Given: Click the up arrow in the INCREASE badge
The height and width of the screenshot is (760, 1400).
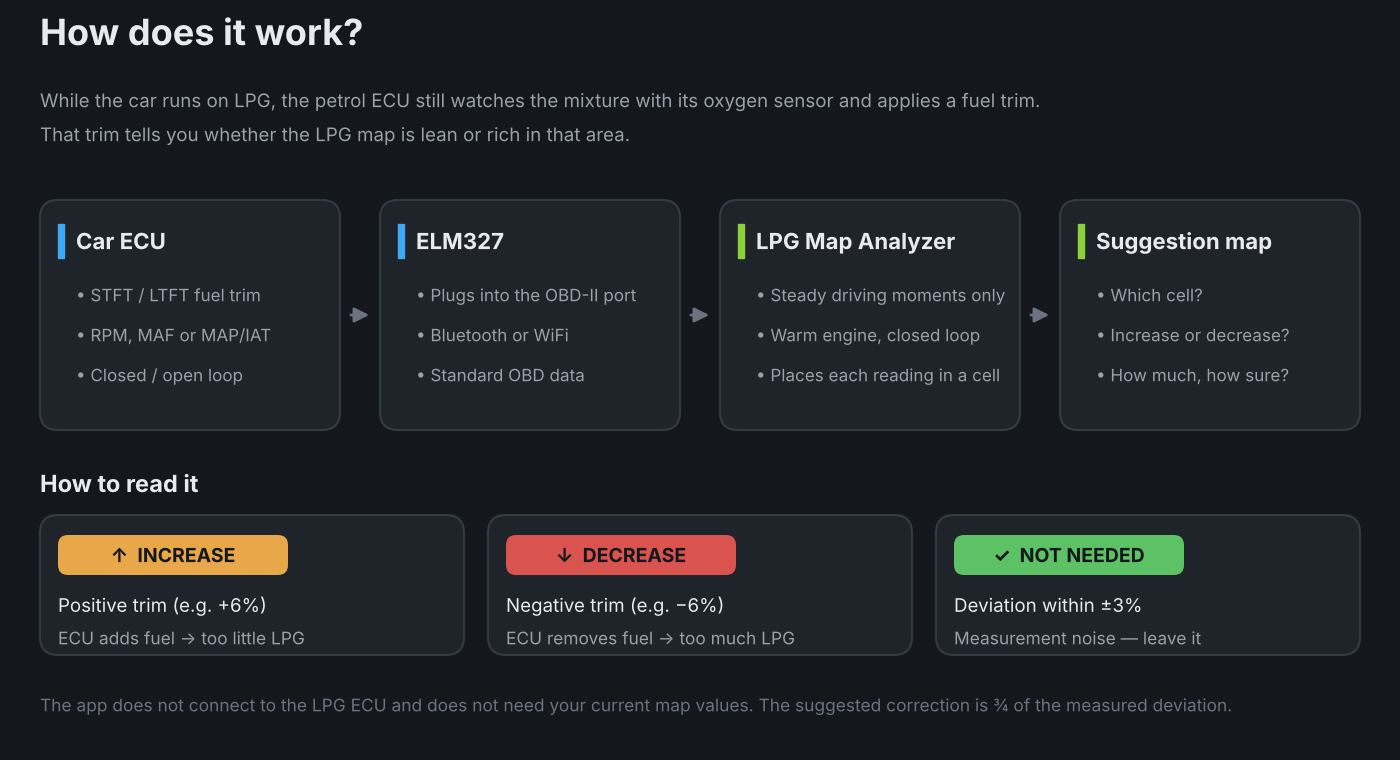Looking at the screenshot, I should click(119, 555).
